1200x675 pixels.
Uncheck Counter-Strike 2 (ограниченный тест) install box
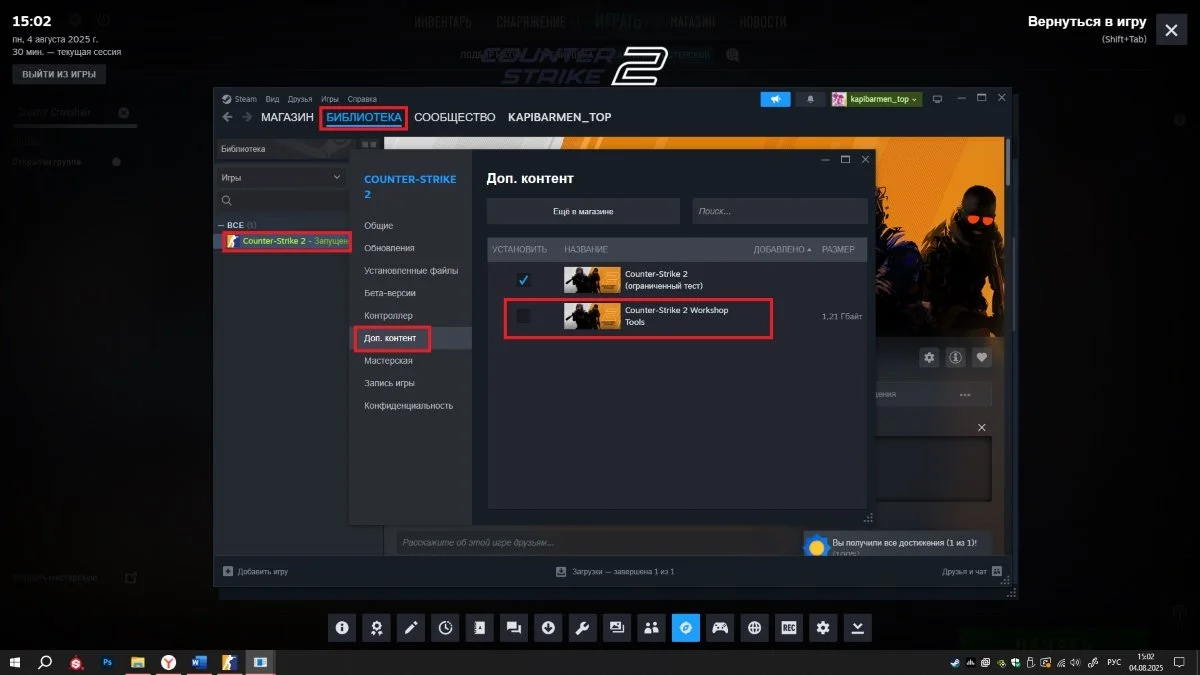523,279
